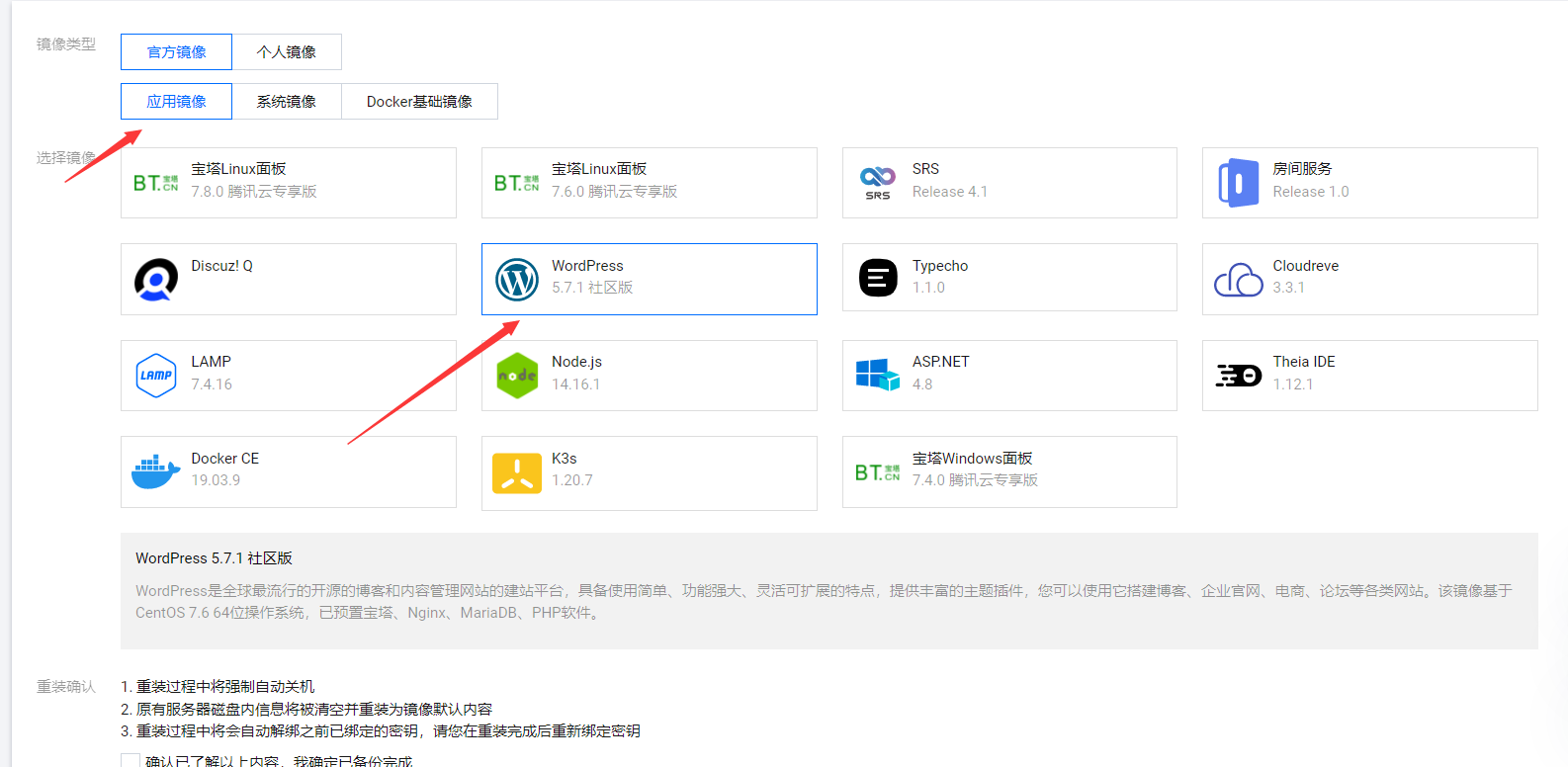Click the K3s yellow icon
Viewport: 1568px width, 767px height.
coord(517,473)
